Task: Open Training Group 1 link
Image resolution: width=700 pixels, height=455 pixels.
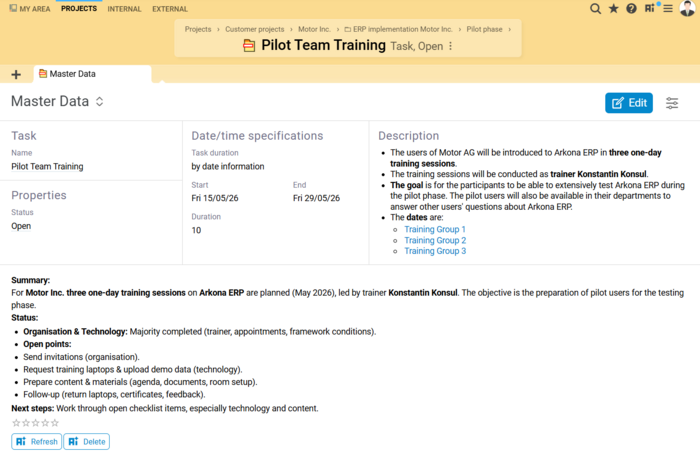Action: point(435,229)
